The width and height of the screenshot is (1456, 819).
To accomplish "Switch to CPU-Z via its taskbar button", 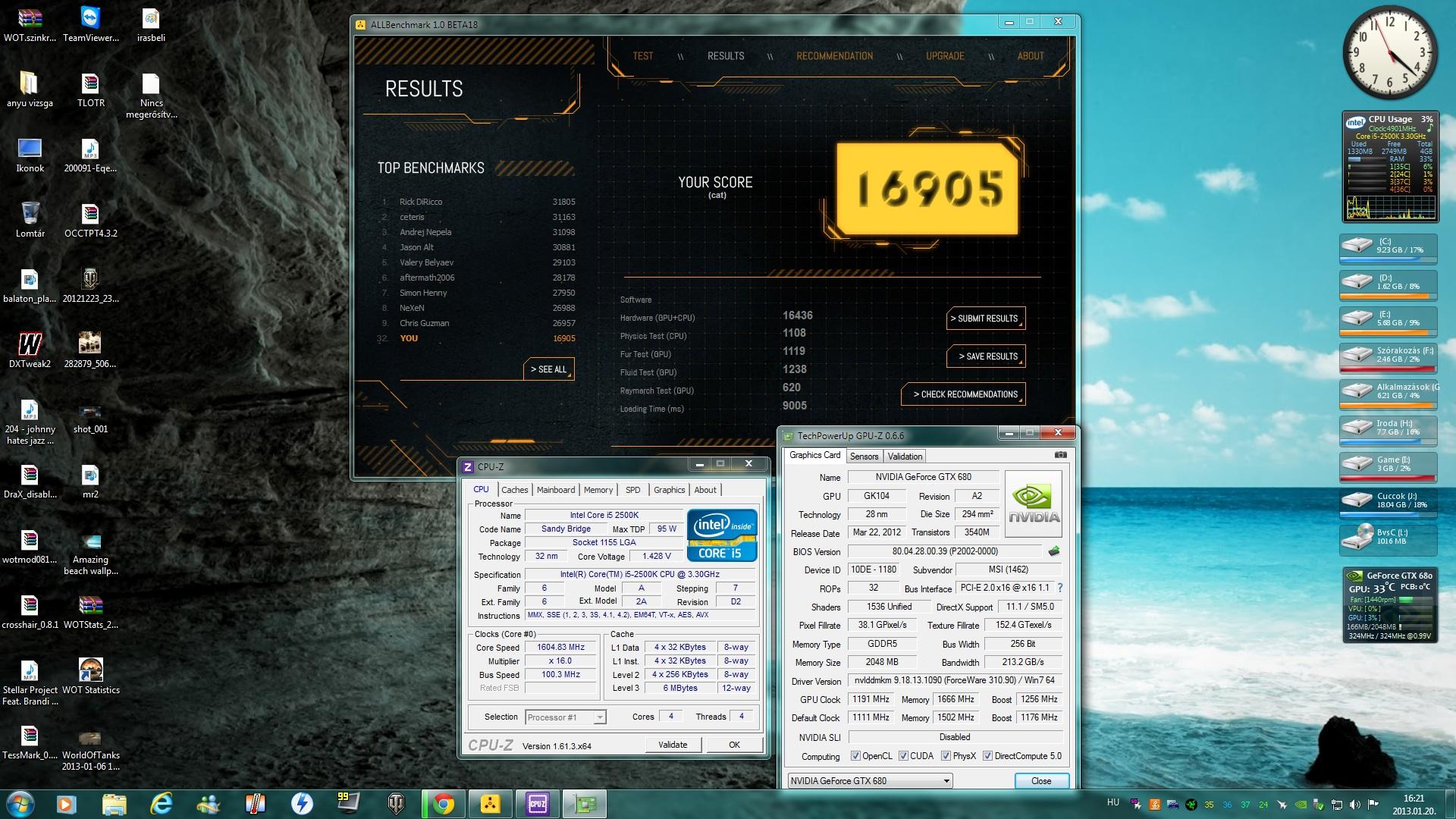I will tap(537, 804).
